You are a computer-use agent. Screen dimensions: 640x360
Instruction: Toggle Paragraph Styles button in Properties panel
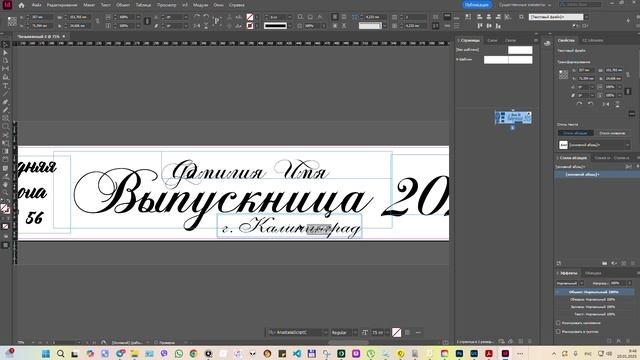575,133
